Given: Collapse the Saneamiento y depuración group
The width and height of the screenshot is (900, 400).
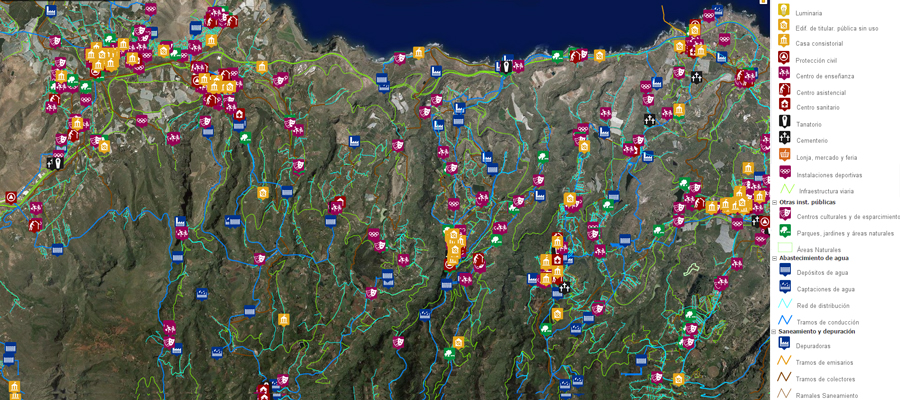Looking at the screenshot, I should click(775, 332).
